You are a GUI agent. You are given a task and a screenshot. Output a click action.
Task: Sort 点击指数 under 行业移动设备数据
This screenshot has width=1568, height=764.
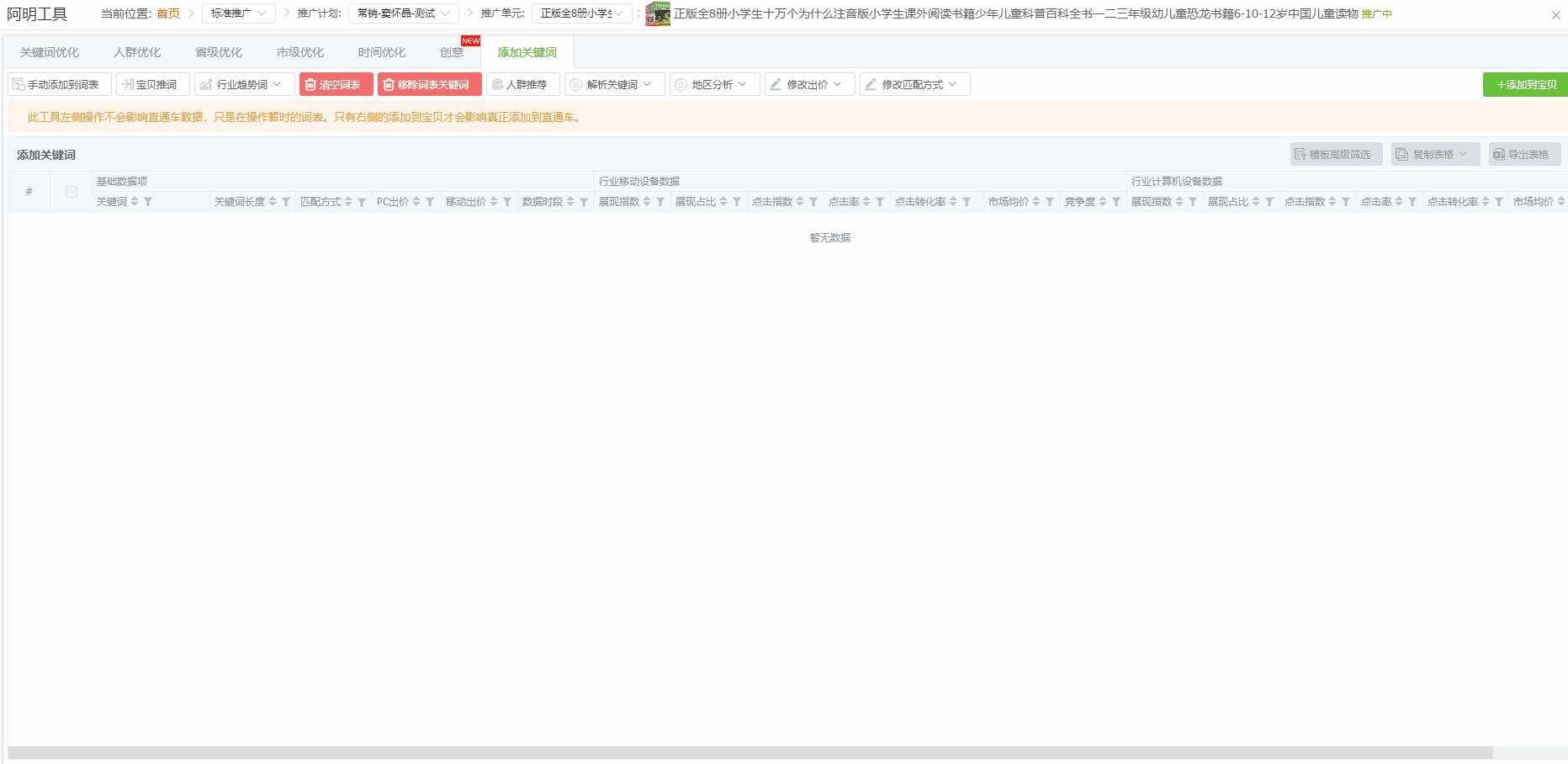click(800, 202)
